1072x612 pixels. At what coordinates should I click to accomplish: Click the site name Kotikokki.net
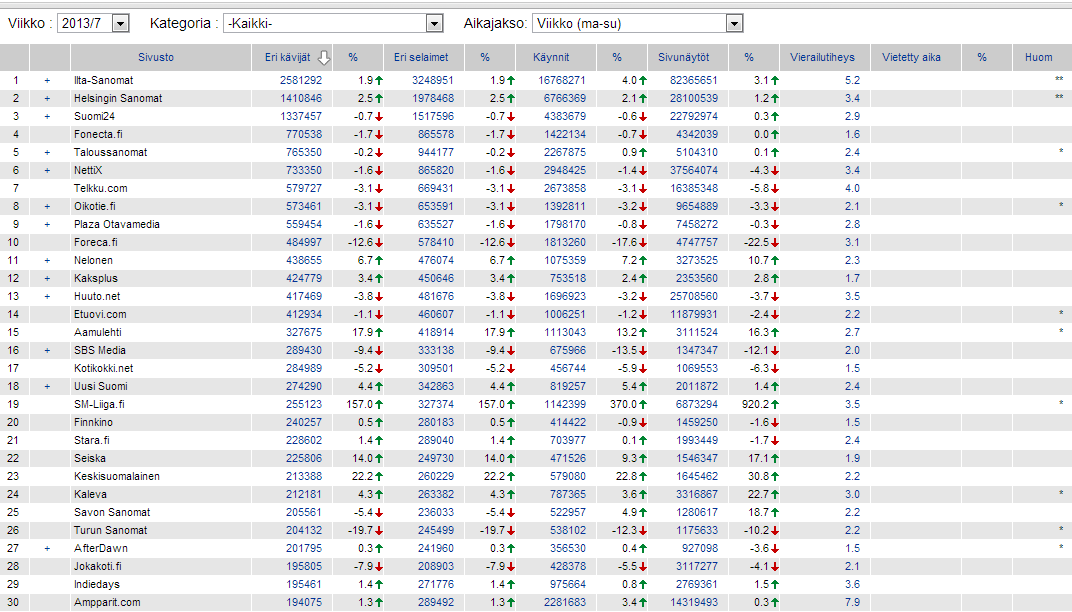tap(104, 369)
